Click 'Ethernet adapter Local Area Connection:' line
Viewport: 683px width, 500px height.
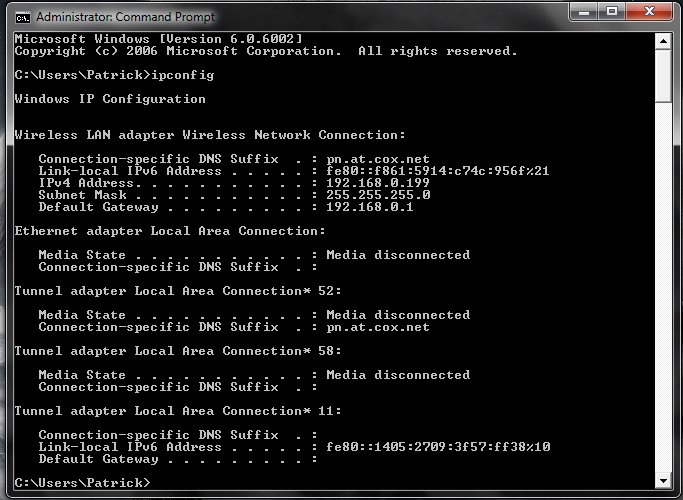[170, 230]
